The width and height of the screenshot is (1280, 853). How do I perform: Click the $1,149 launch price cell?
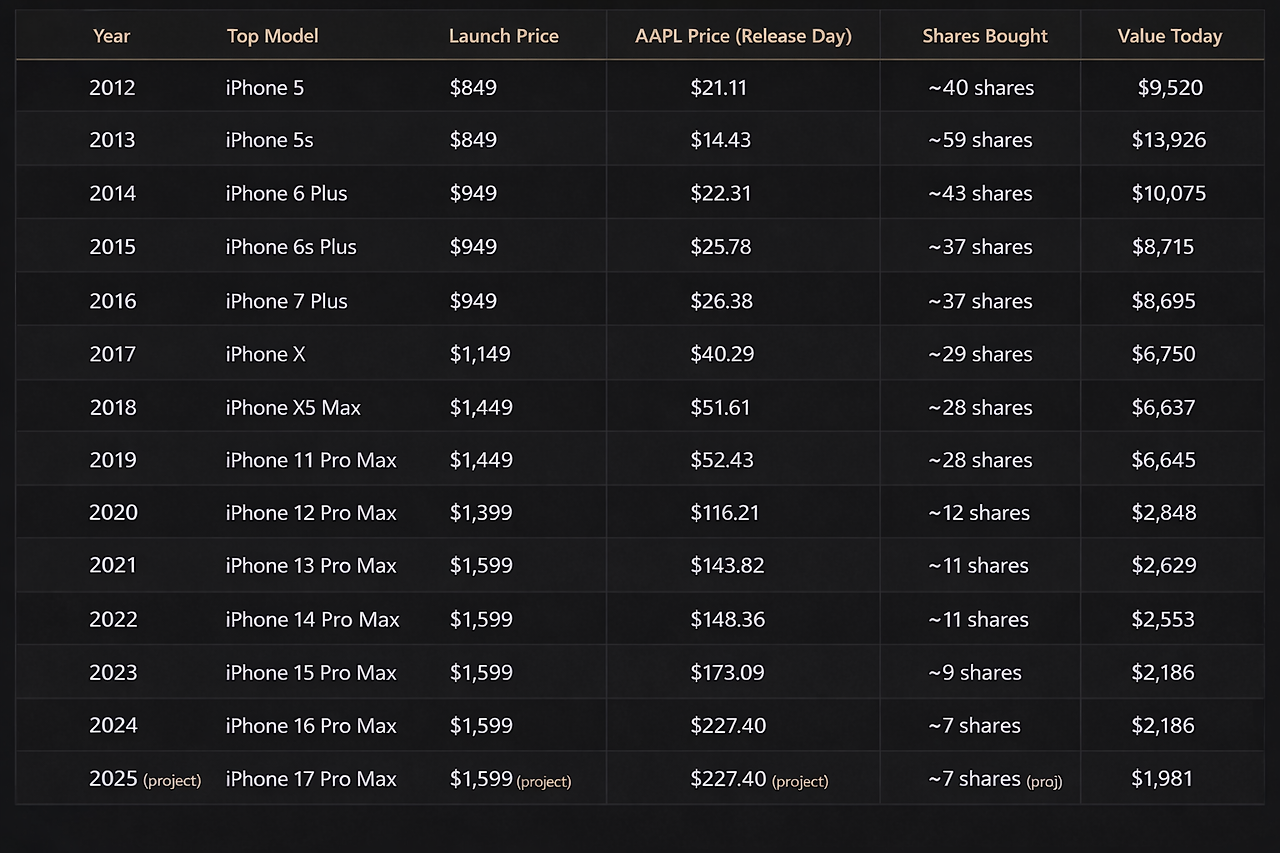click(x=480, y=354)
